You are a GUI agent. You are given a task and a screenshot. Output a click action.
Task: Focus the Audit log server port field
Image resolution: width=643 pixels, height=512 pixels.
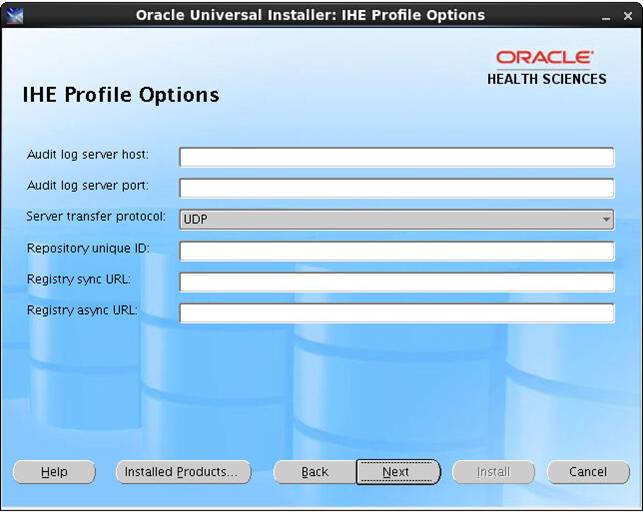(397, 189)
